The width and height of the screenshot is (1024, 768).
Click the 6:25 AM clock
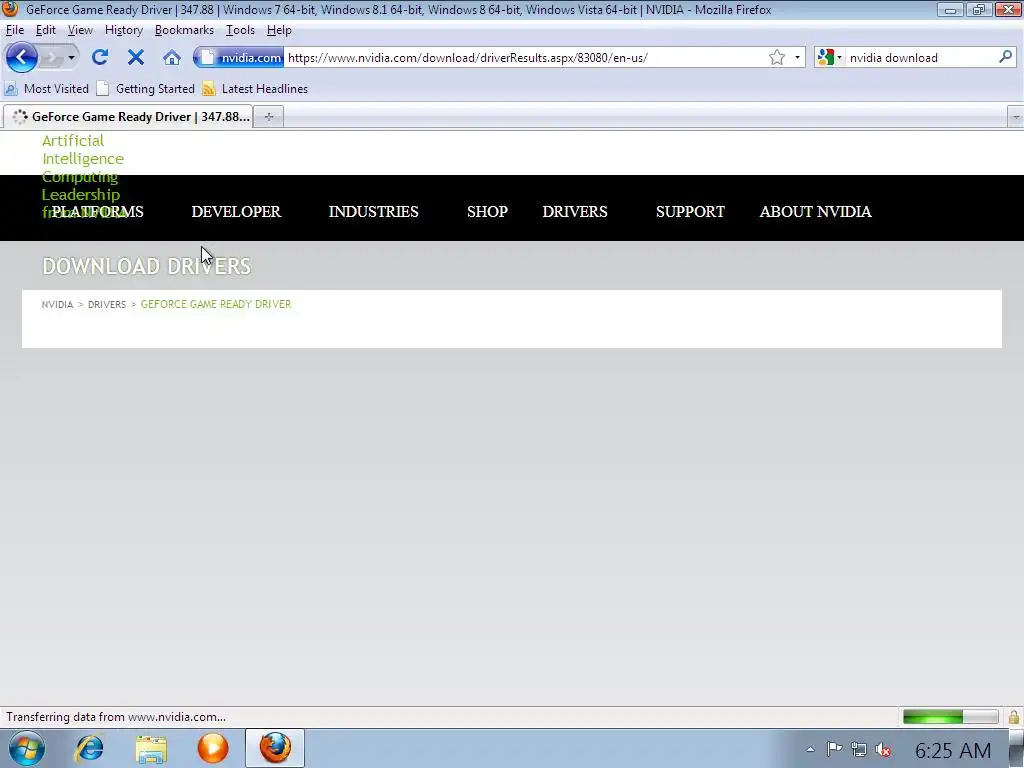953,750
